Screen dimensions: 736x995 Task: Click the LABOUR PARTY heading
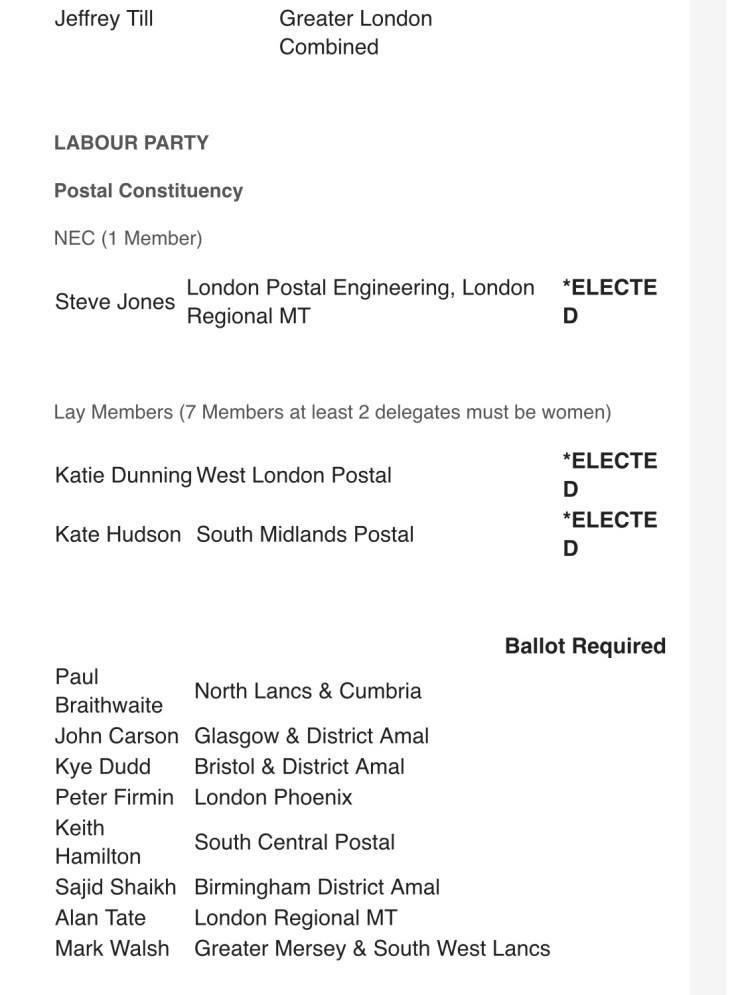[131, 143]
